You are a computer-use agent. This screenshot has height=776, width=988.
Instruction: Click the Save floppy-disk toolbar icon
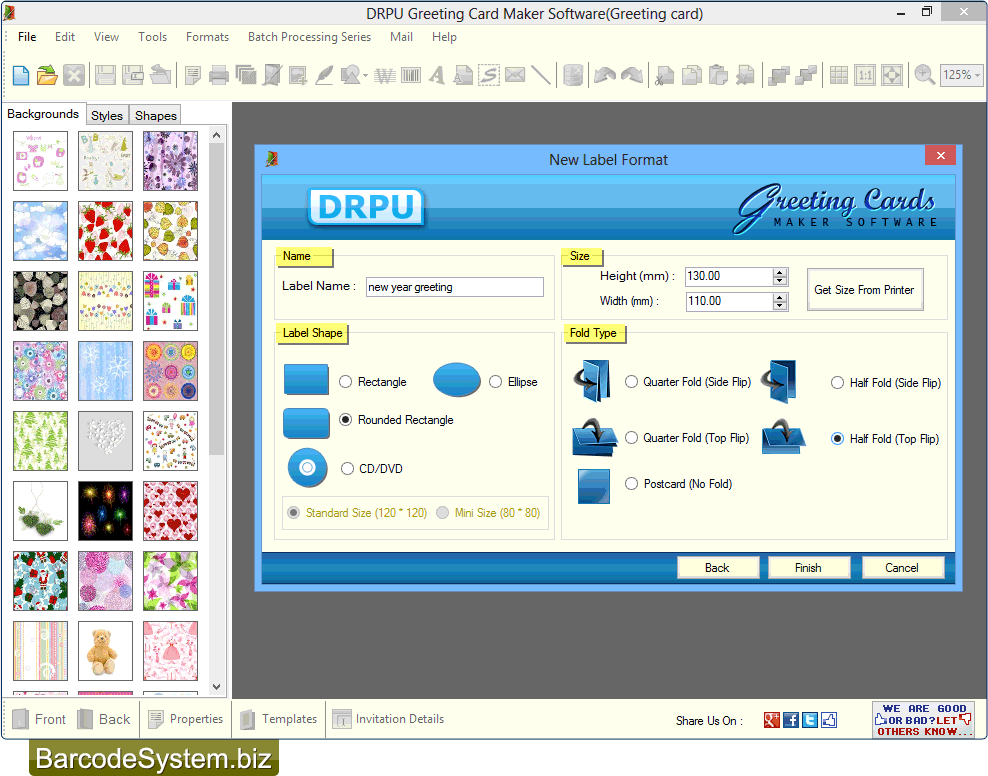105,76
